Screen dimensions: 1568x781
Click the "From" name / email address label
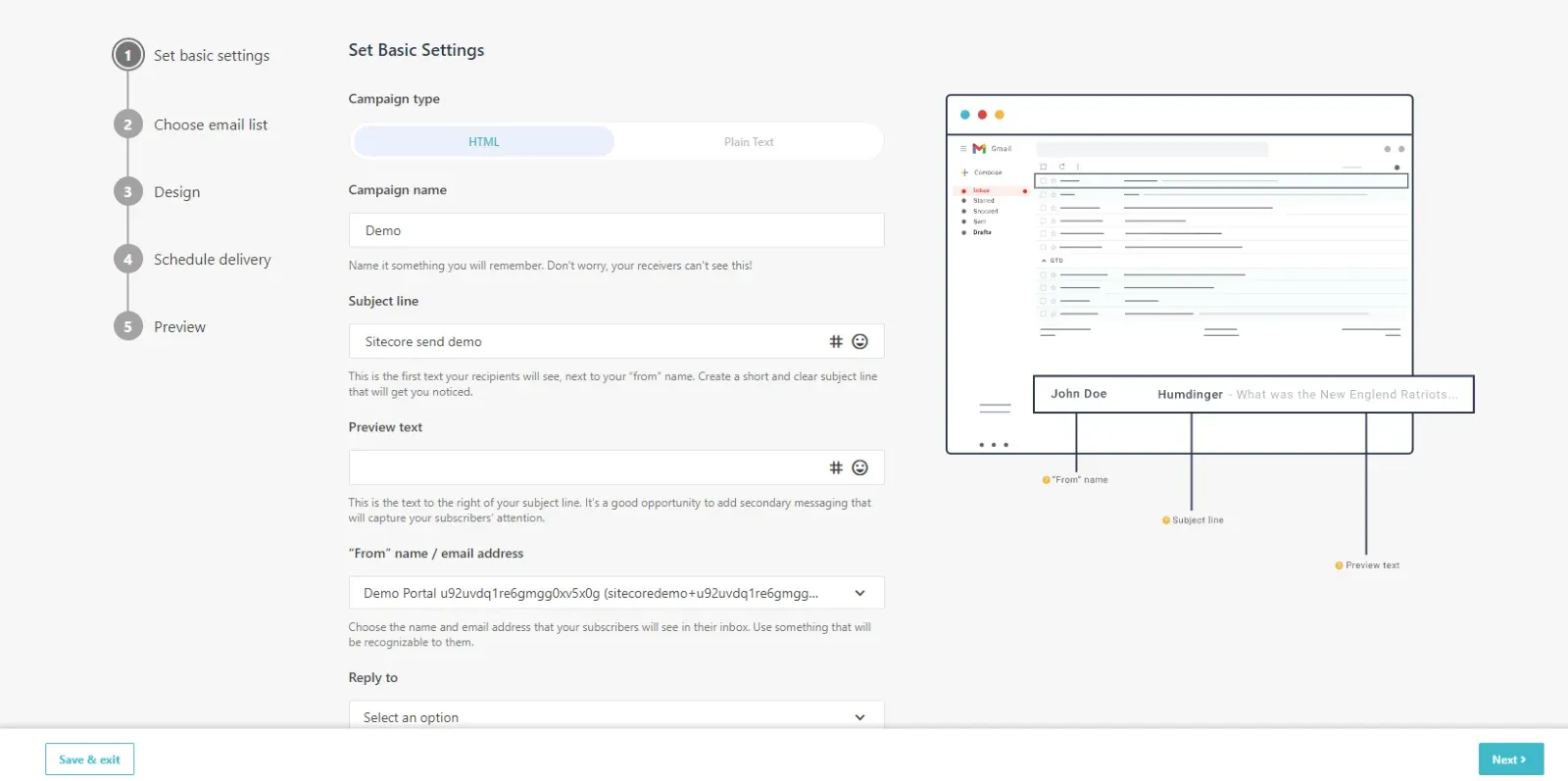coord(436,554)
